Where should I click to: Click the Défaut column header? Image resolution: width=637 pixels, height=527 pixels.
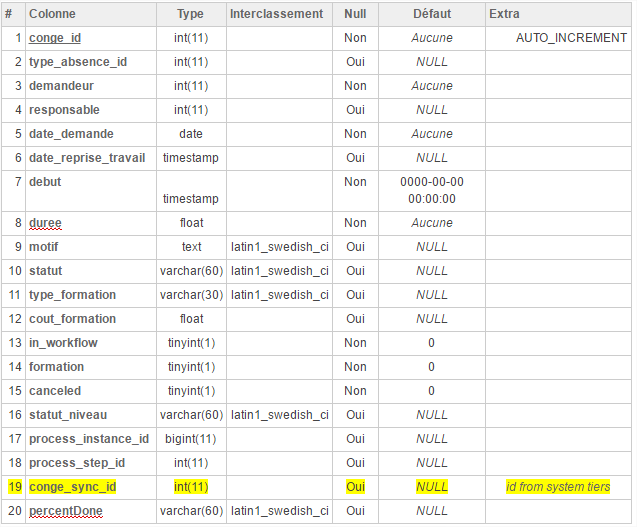click(x=431, y=14)
